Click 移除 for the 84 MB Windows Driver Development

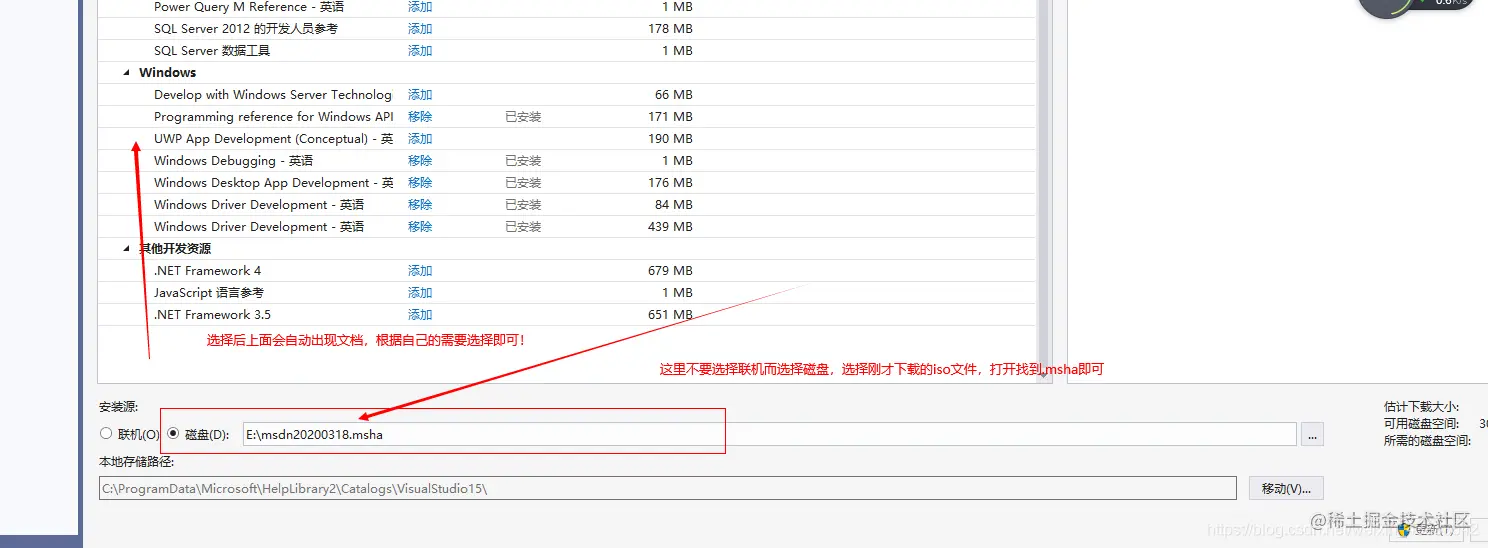click(x=420, y=205)
